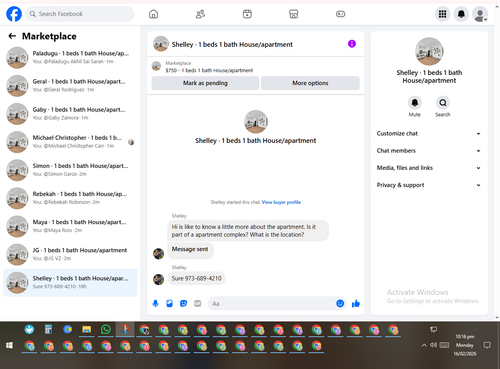The image size is (500, 369).
Task: Select the Shelley conversation in list
Action: [70, 282]
